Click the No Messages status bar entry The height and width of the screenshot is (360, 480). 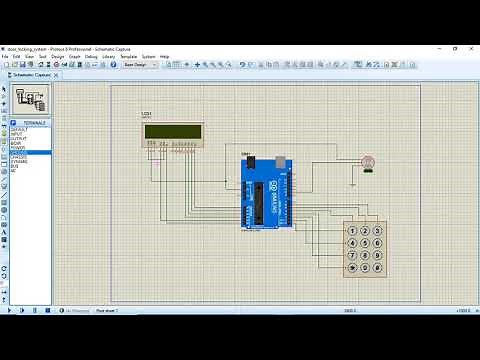coord(75,310)
